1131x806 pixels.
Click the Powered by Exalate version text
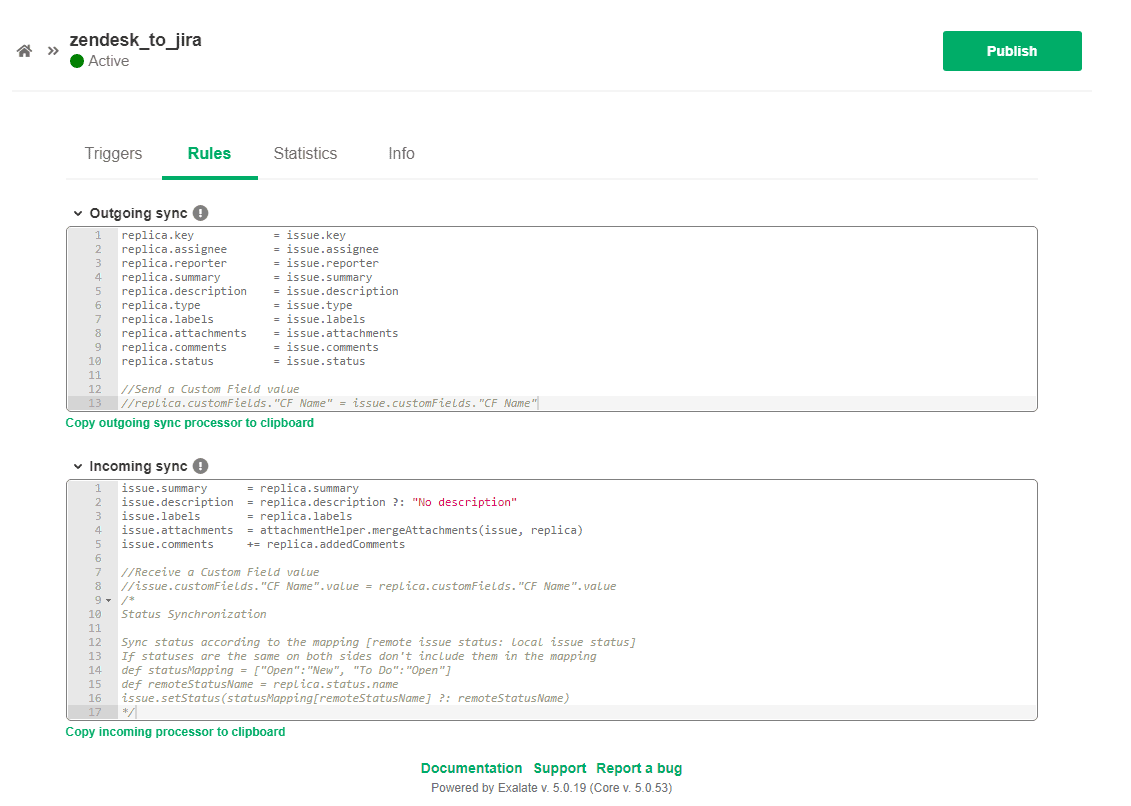pos(552,788)
